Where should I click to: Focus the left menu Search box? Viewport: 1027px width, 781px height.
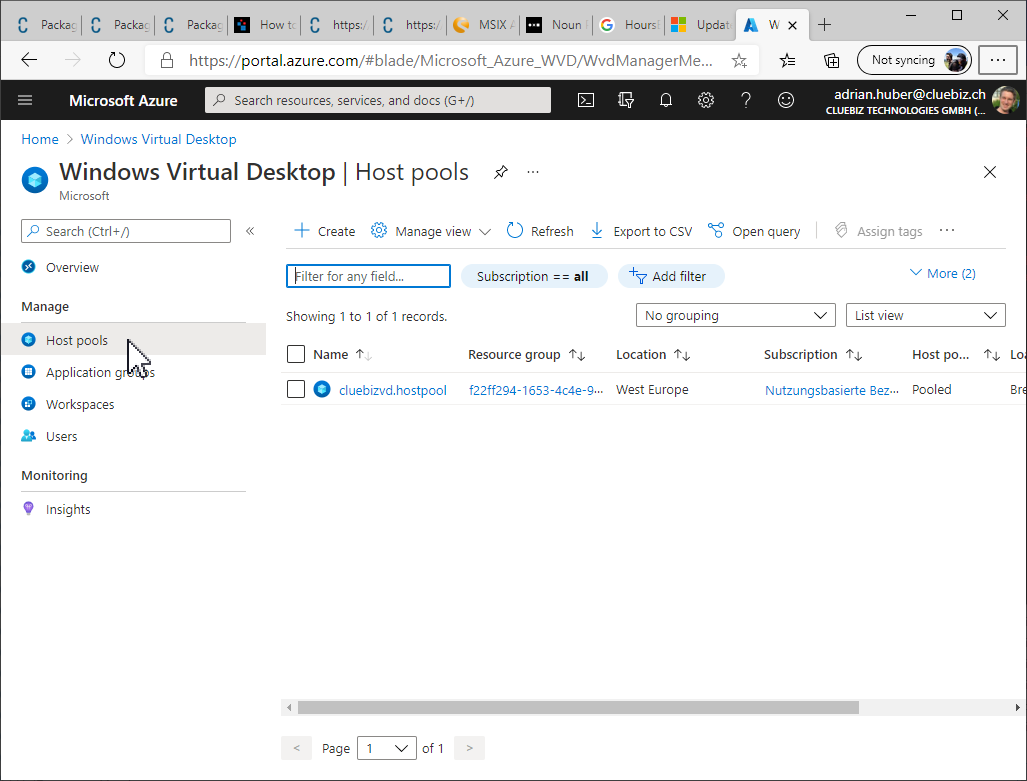[x=126, y=231]
